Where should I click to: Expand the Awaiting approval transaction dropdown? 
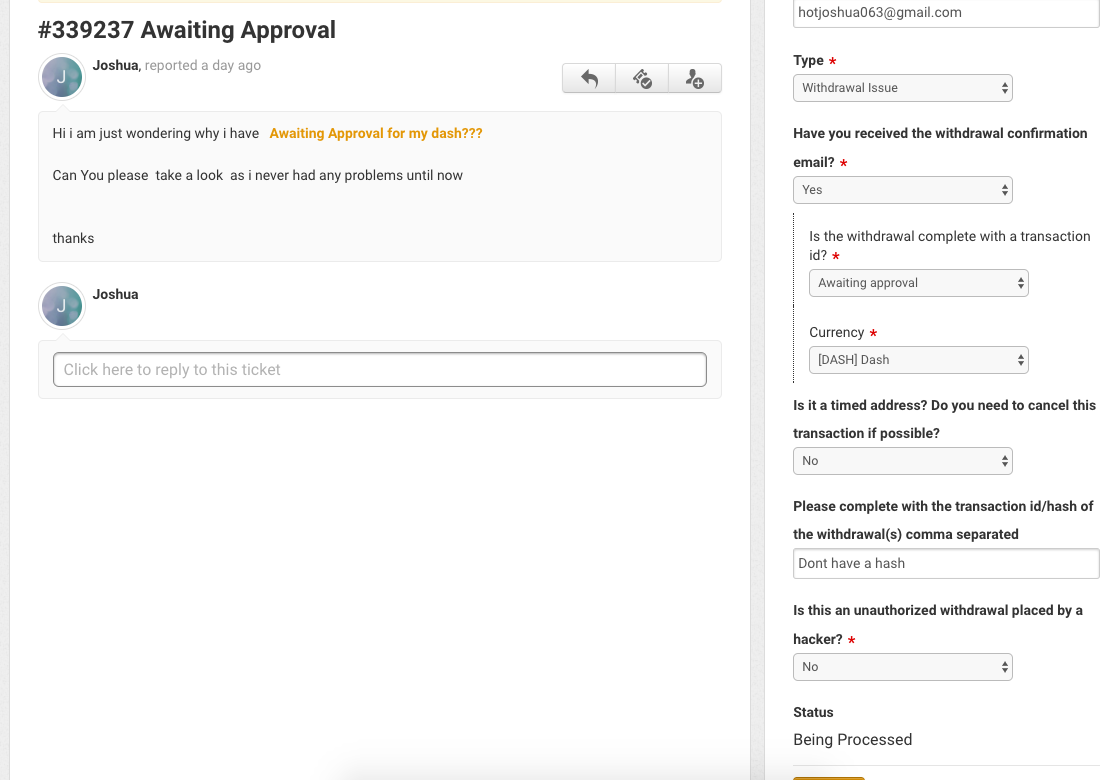point(918,283)
